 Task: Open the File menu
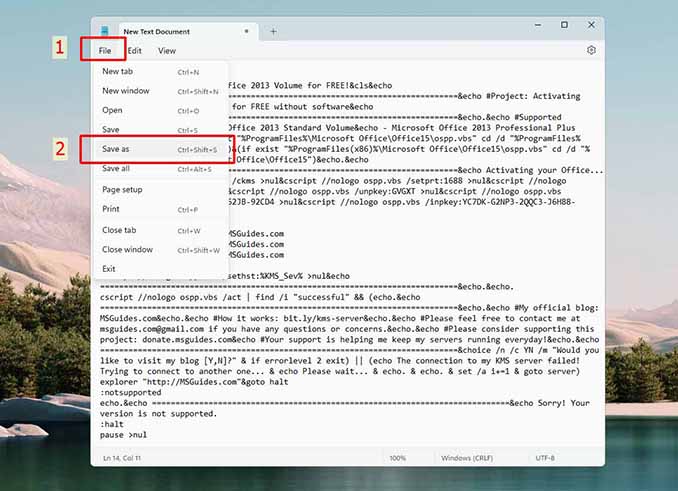[105, 51]
